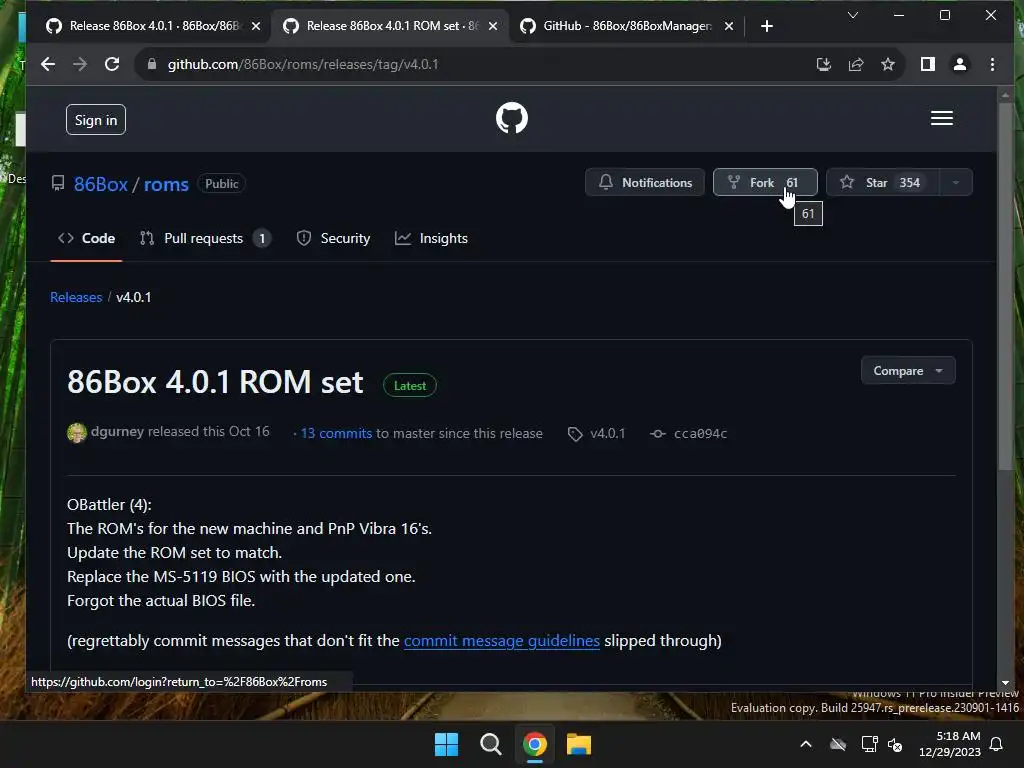Open Chrome three-dot menu
Screen dimensions: 1024x768
(992, 64)
